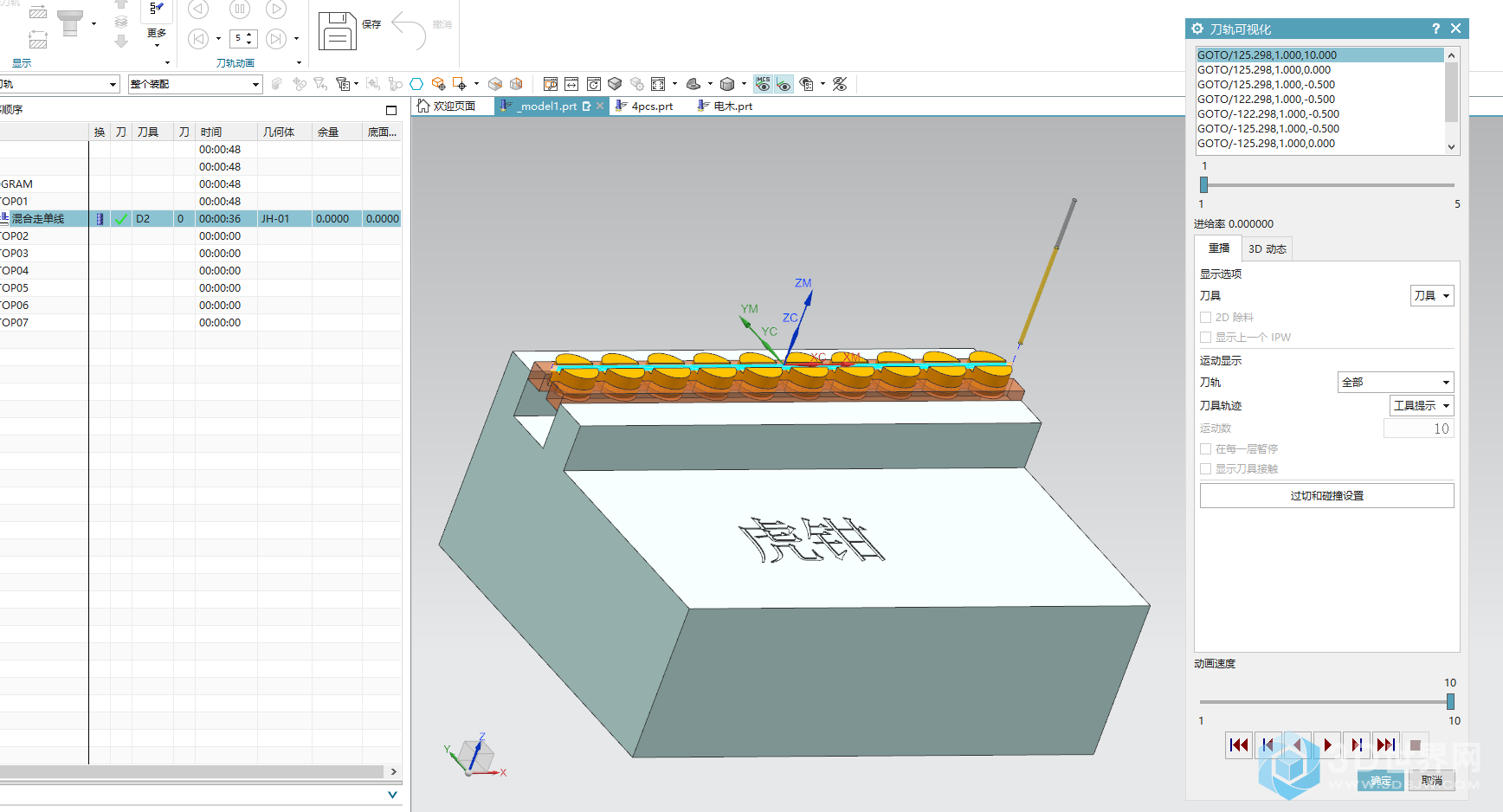Toggle the 显示上一个 IPW checkbox

click(x=1205, y=338)
